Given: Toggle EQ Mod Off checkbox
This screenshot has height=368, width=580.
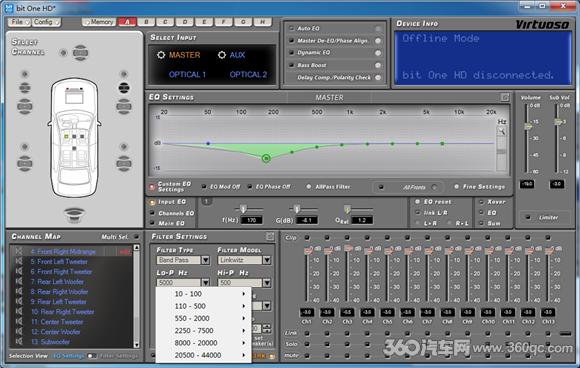Looking at the screenshot, I should (204, 187).
